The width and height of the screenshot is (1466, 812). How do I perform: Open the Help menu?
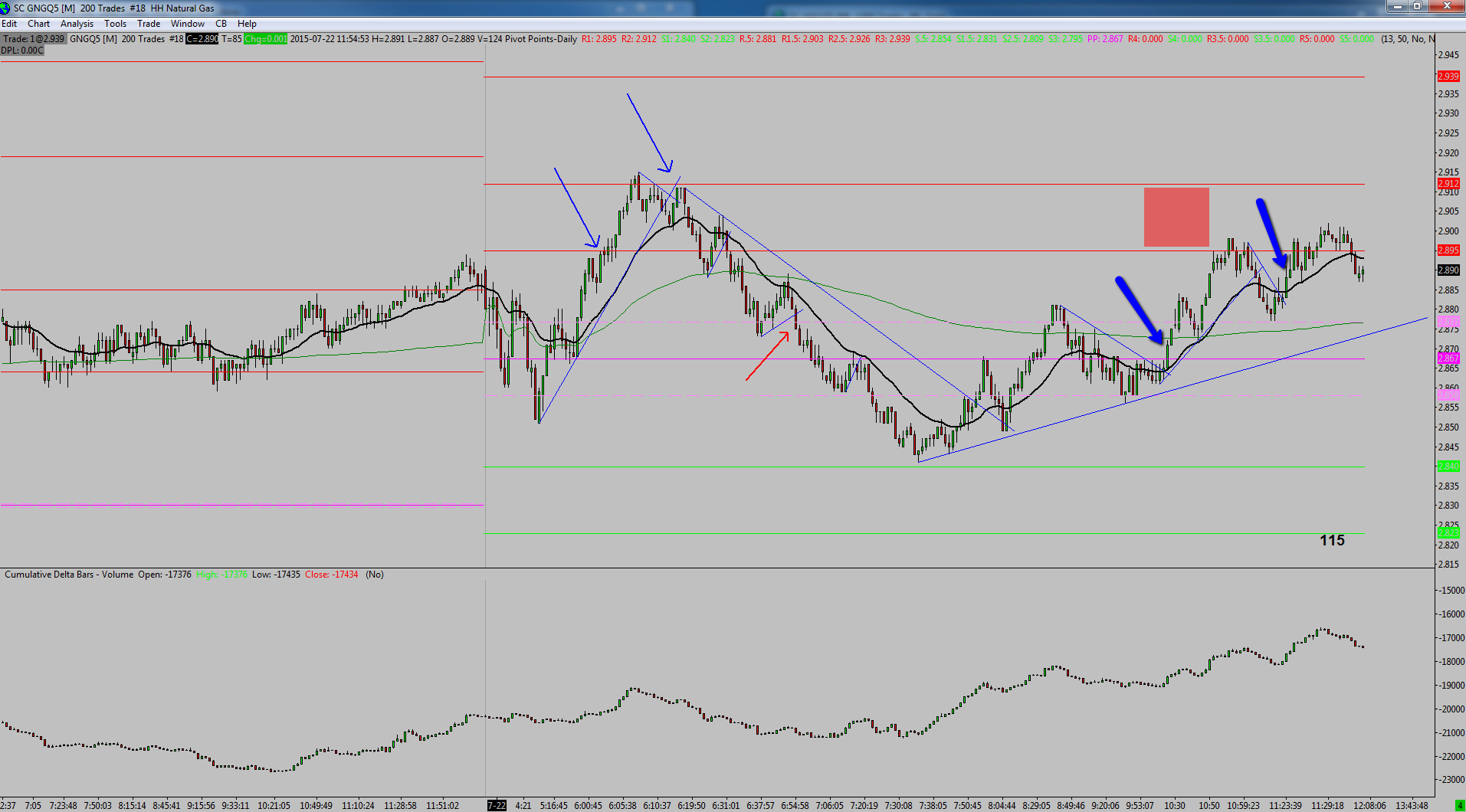tap(247, 24)
